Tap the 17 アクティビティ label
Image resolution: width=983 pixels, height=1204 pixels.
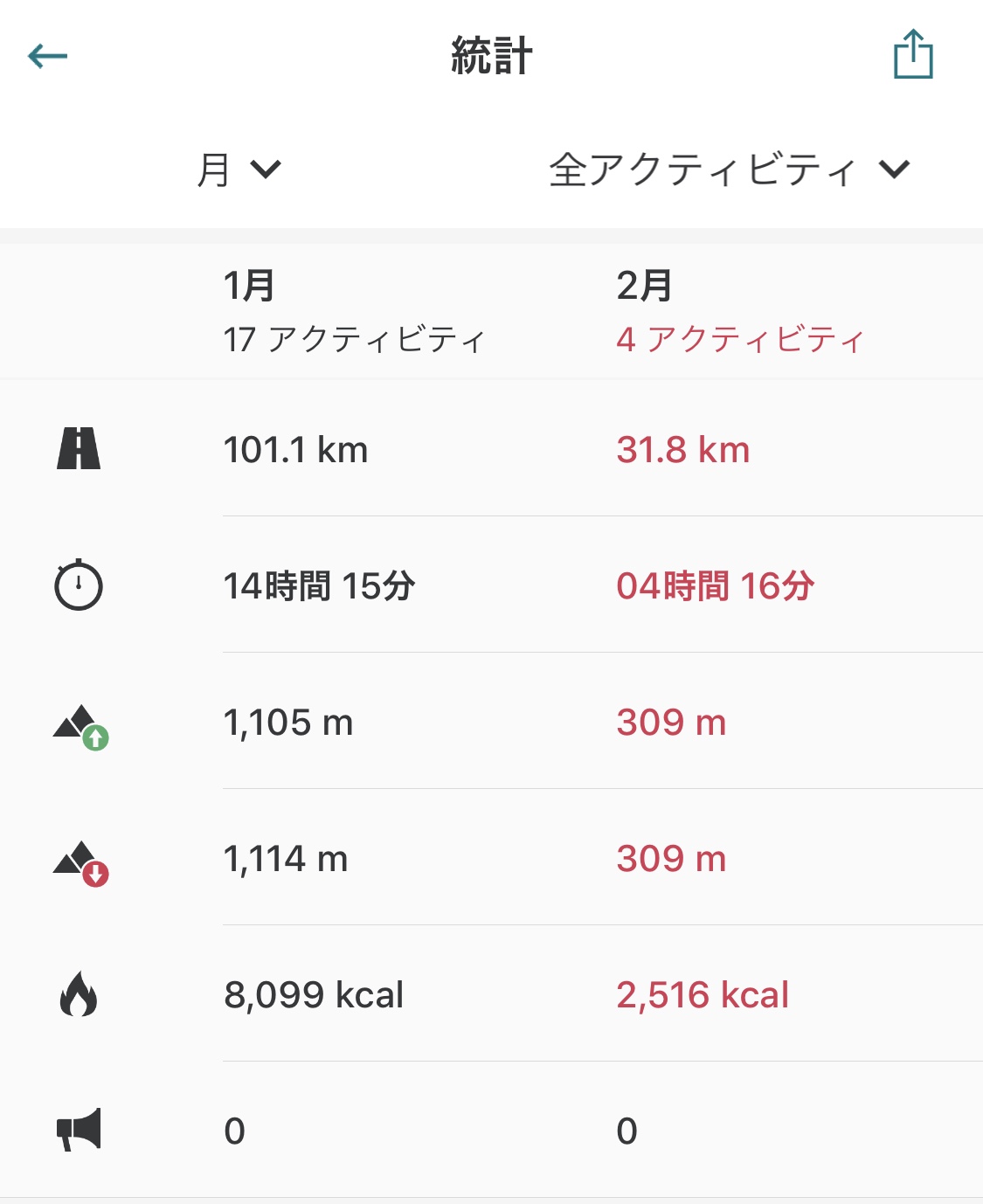click(x=354, y=339)
